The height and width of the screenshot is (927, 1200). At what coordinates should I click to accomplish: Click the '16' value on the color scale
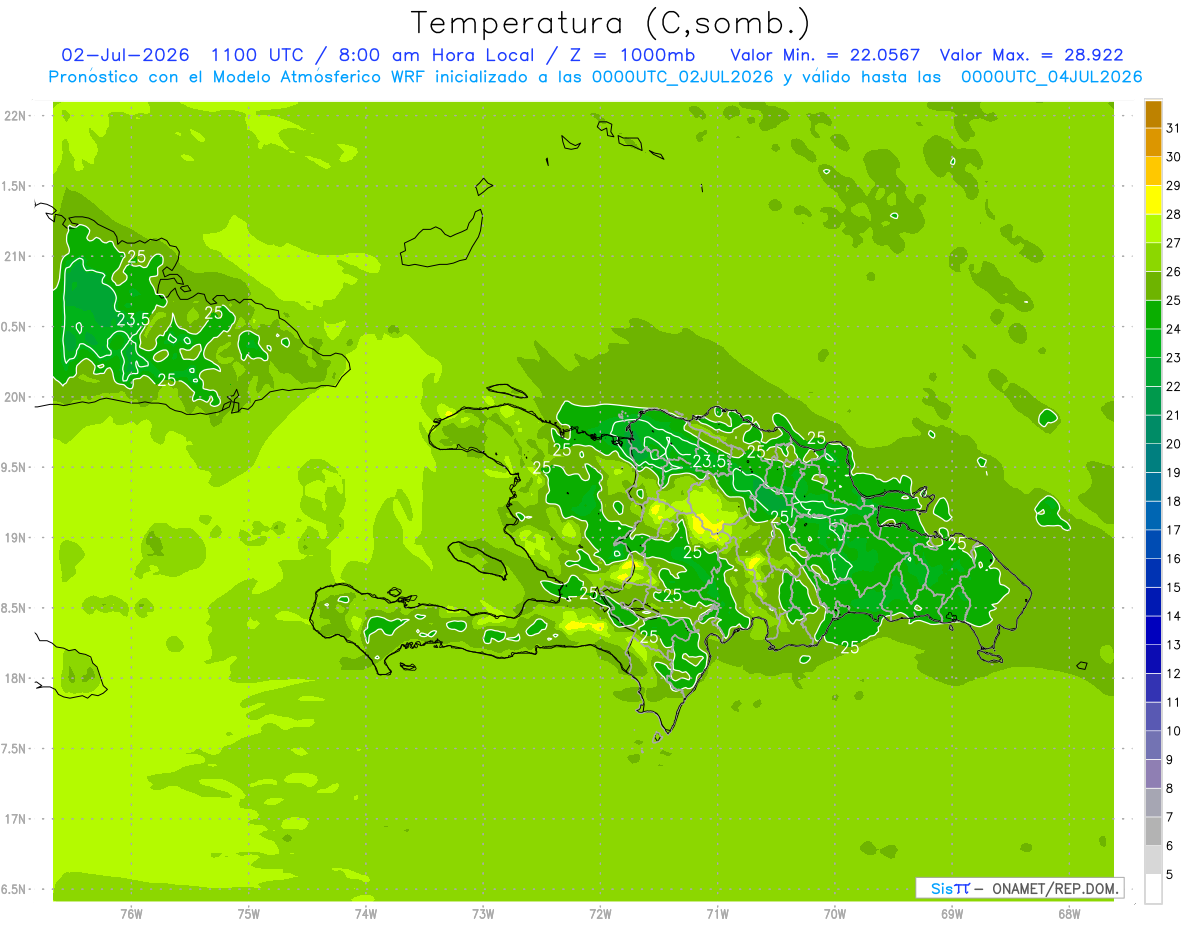[x=1174, y=559]
